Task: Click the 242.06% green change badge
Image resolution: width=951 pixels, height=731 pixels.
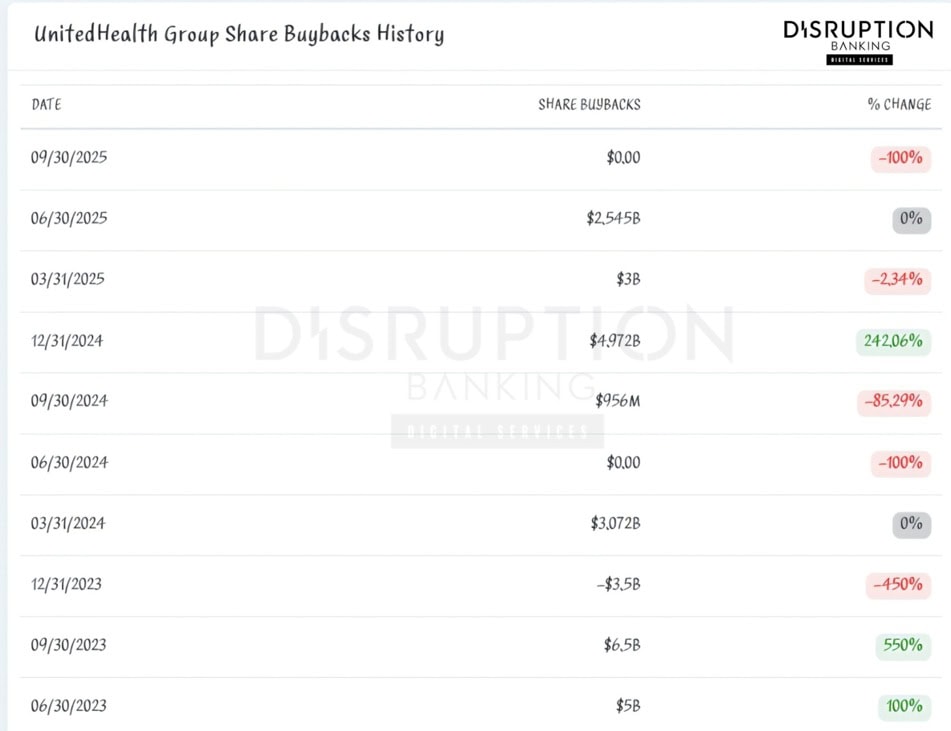Action: pyautogui.click(x=892, y=341)
